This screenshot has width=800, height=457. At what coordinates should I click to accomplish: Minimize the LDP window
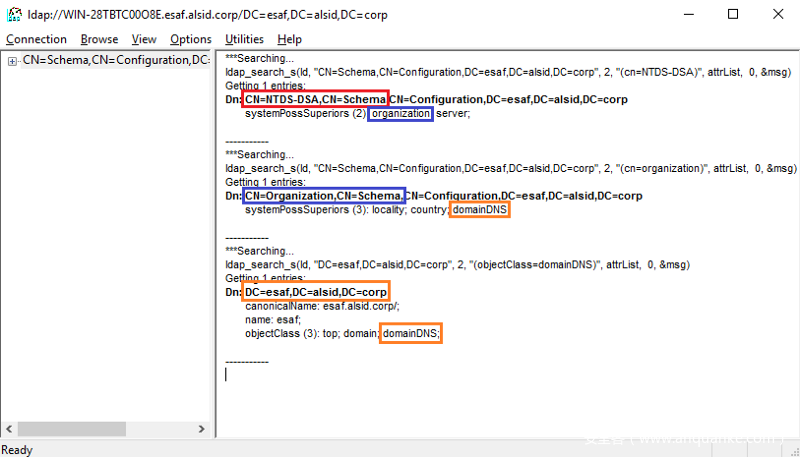click(686, 14)
